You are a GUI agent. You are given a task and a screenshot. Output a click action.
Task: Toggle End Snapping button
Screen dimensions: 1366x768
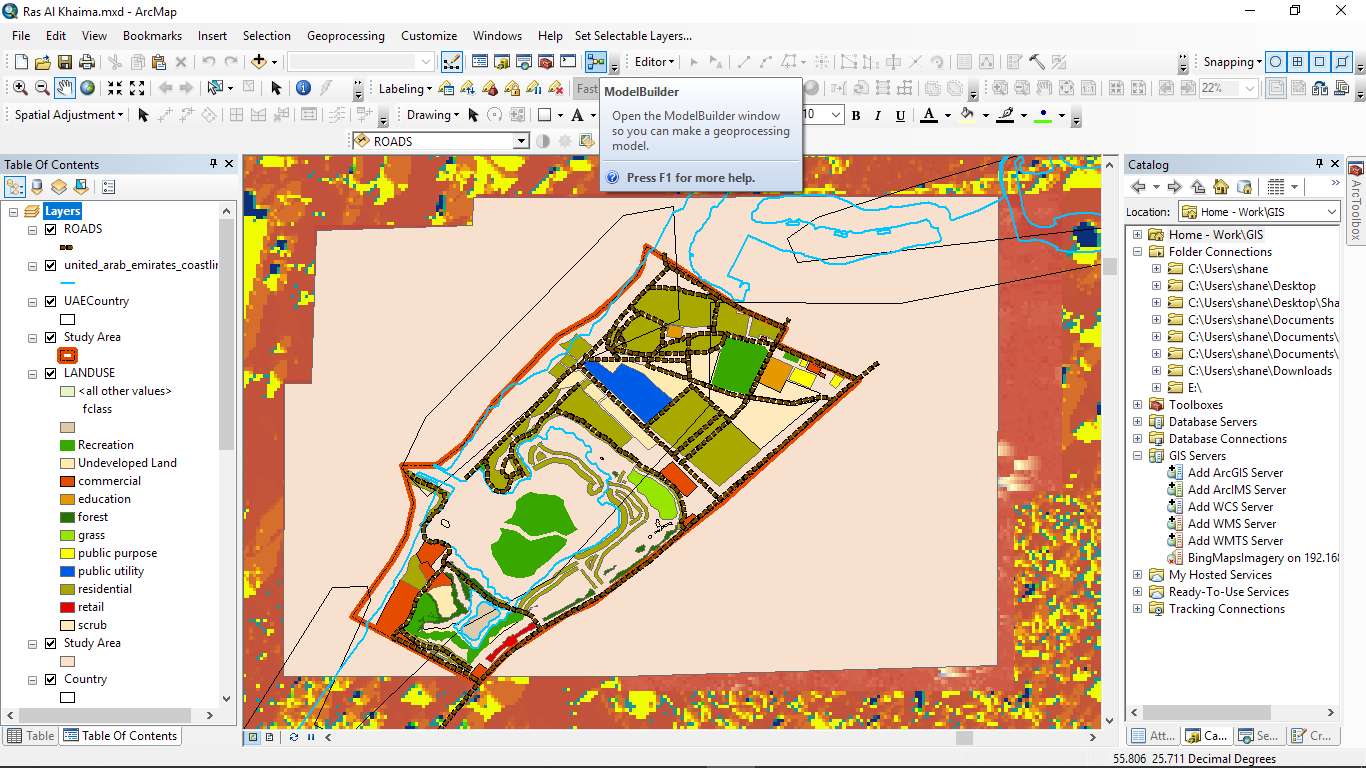[x=1298, y=62]
